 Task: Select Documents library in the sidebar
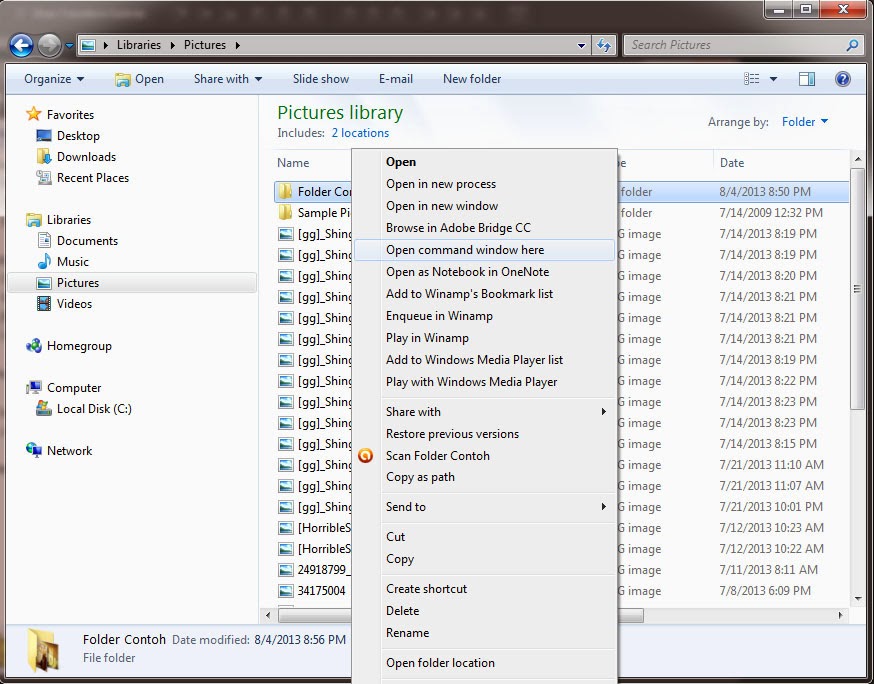coord(87,241)
